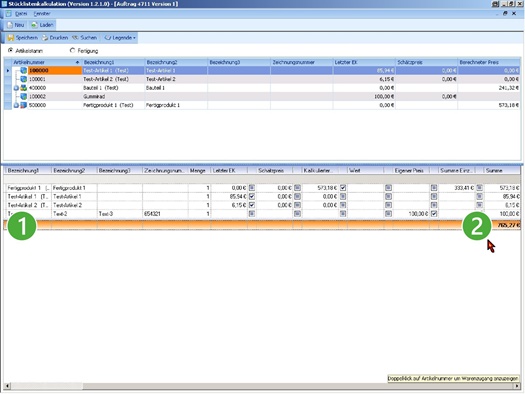This screenshot has width=525, height=394.
Task: Print with the Drucken icon
Action: point(45,38)
